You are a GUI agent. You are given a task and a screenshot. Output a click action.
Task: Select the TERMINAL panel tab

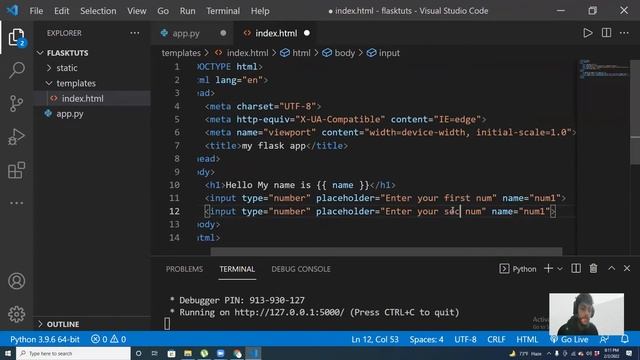pyautogui.click(x=237, y=269)
